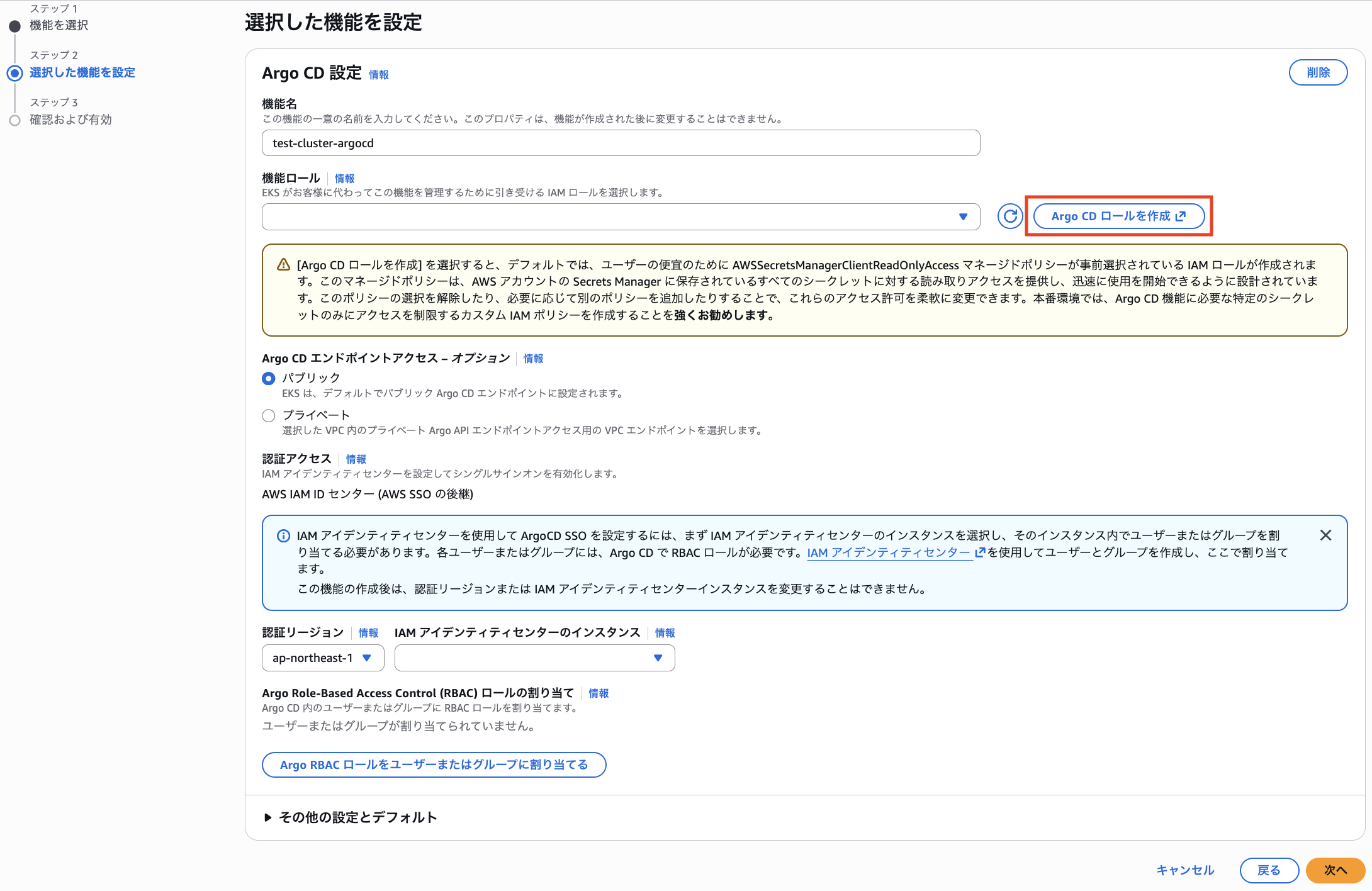Click Argo CD ロールを作成 button
This screenshot has height=891, width=1372.
(1118, 216)
